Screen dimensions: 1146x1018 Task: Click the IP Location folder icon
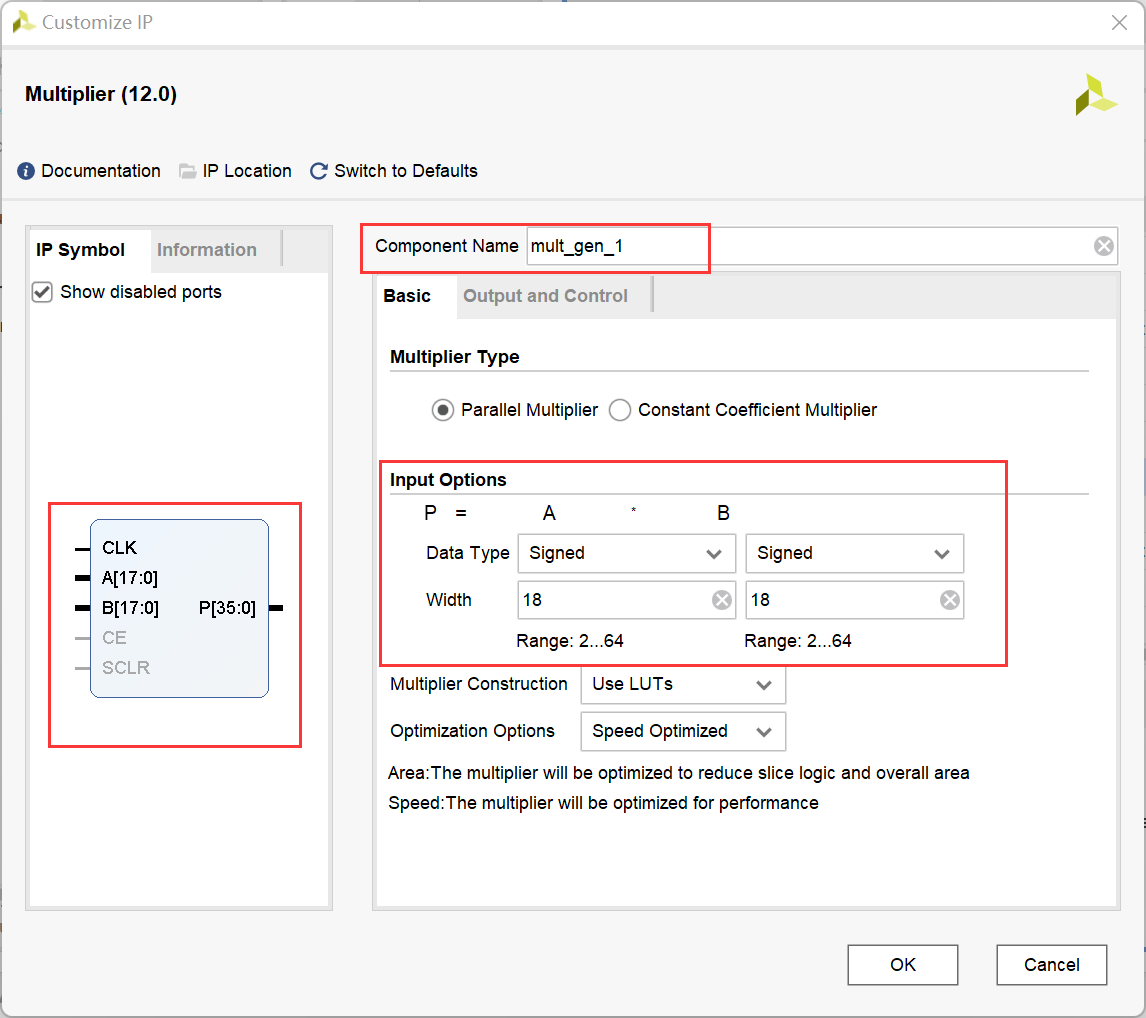188,171
